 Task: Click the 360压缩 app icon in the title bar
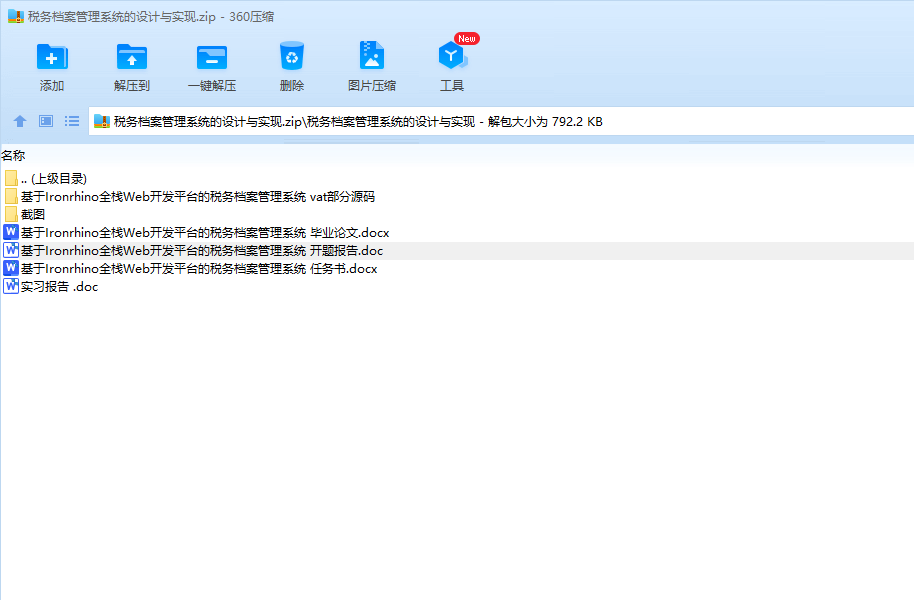16,16
